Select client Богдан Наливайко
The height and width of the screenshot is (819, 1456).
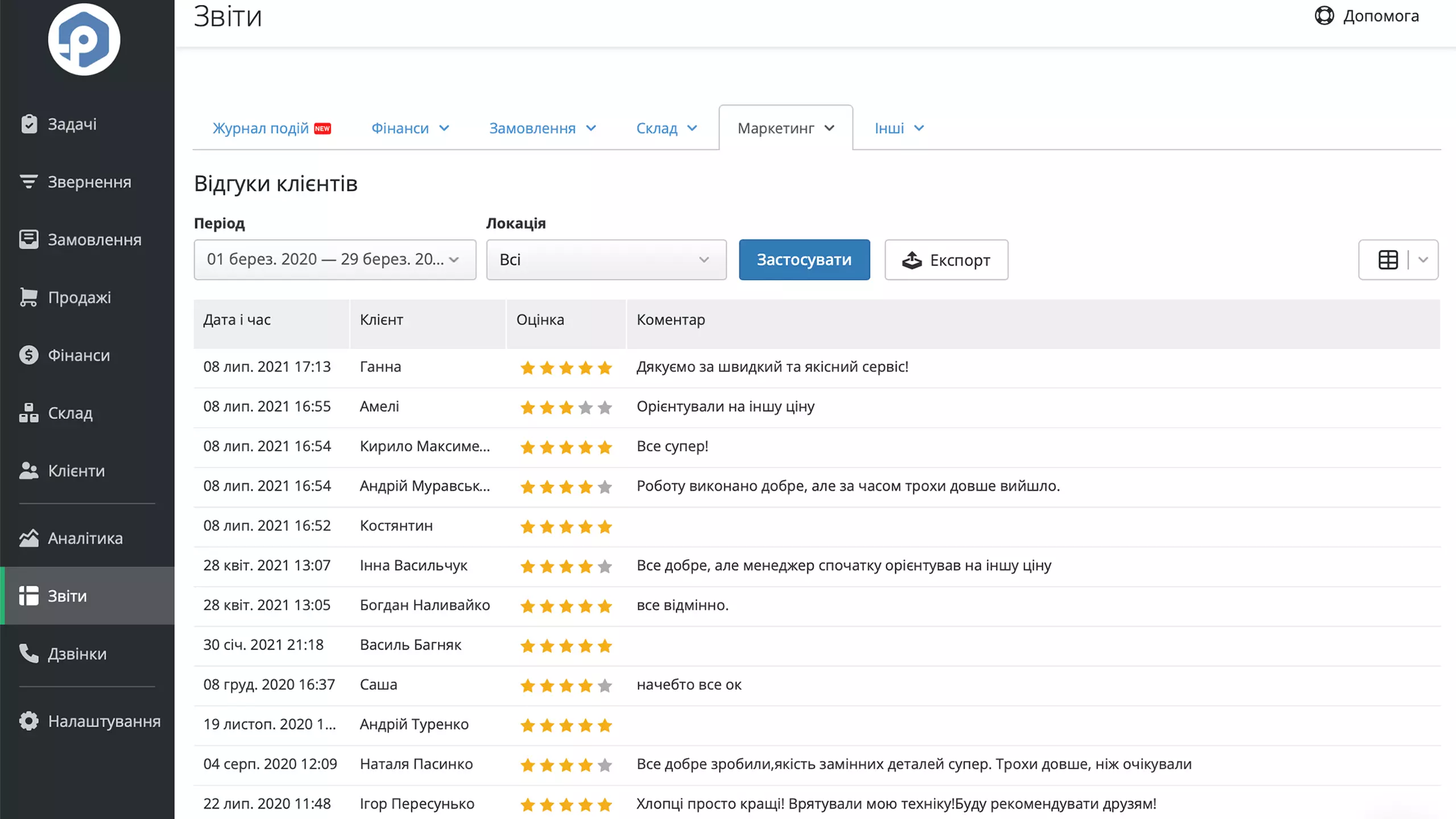[x=425, y=605]
